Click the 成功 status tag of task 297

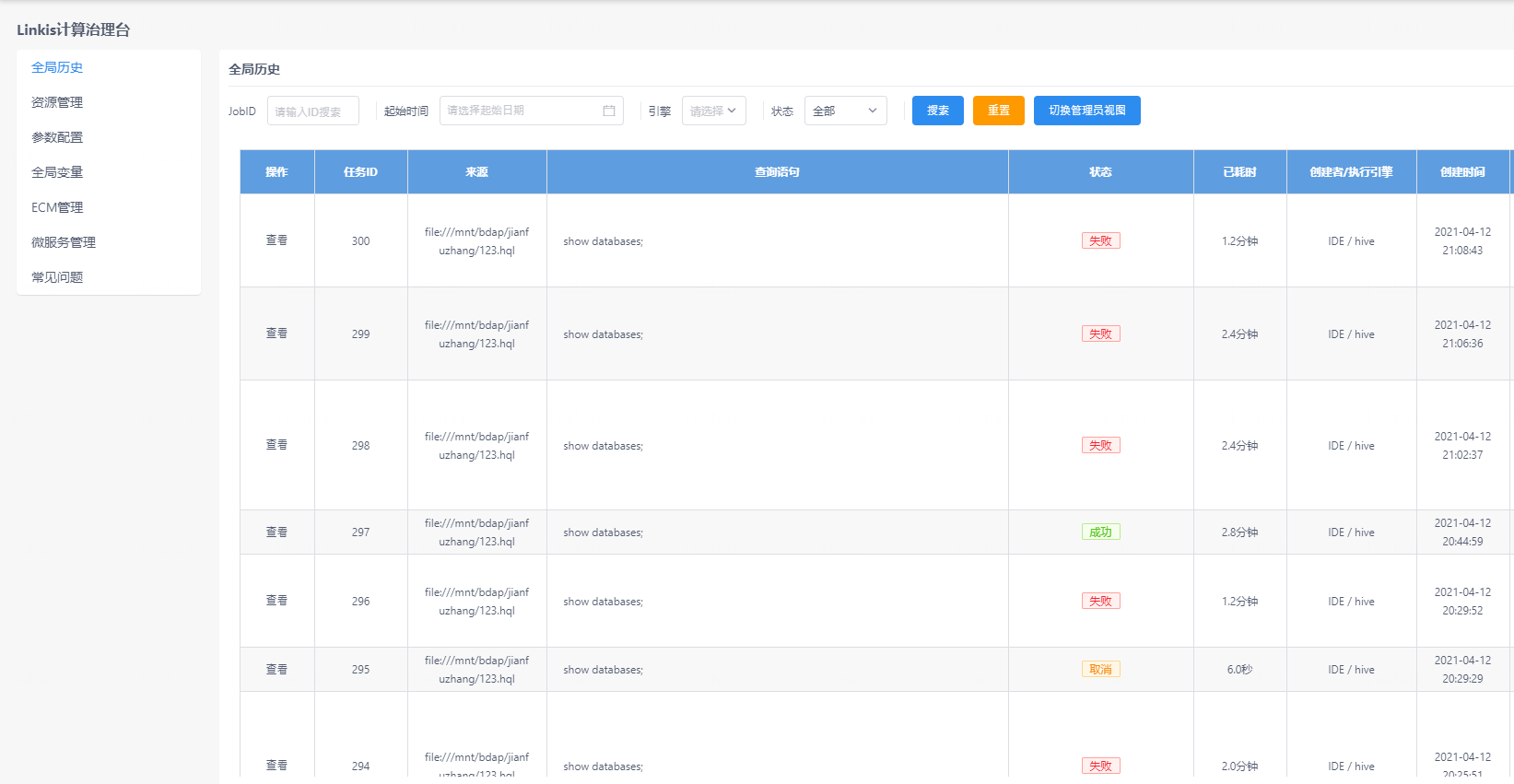pos(1100,532)
